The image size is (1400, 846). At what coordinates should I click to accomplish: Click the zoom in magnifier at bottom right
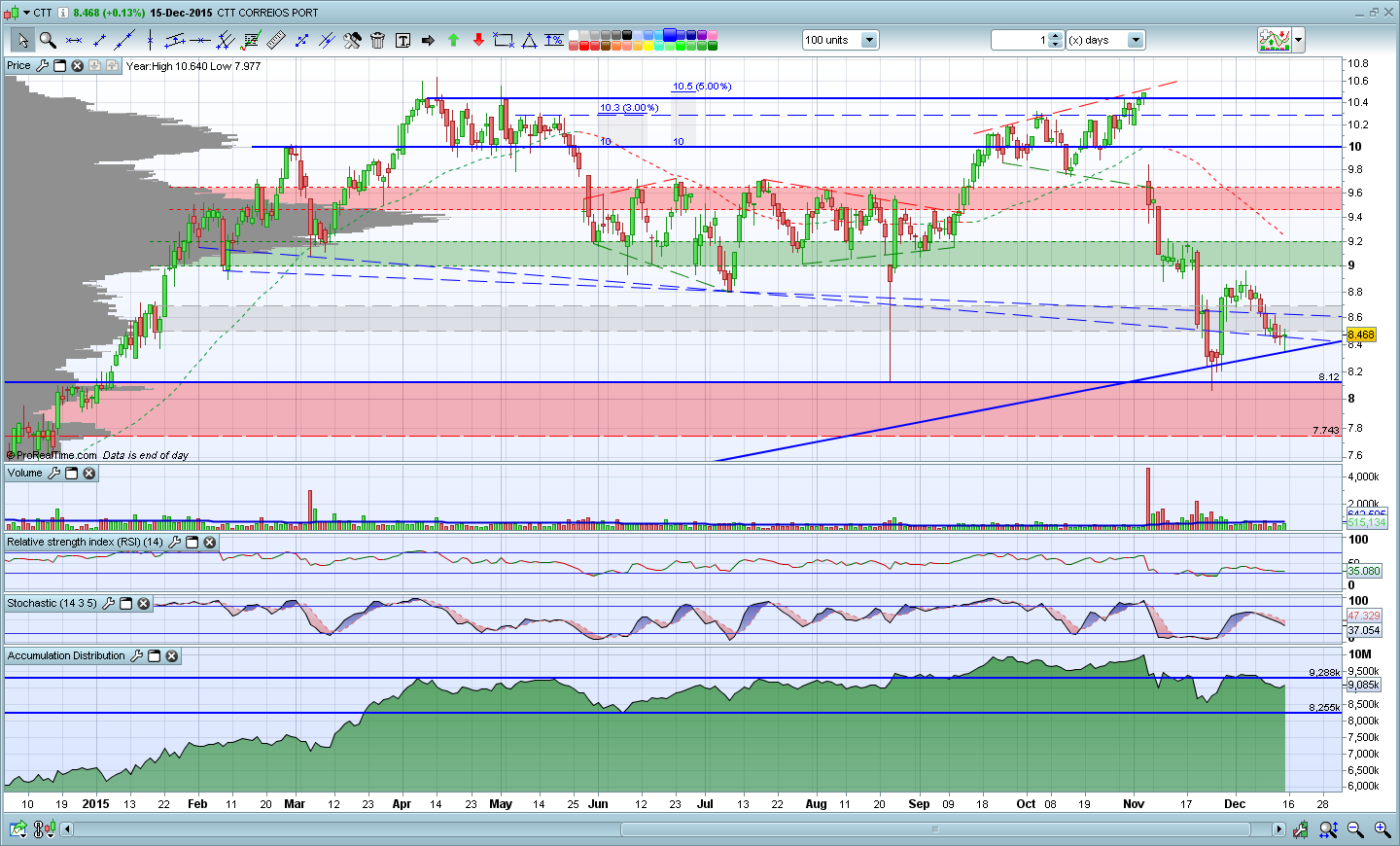(x=1382, y=829)
